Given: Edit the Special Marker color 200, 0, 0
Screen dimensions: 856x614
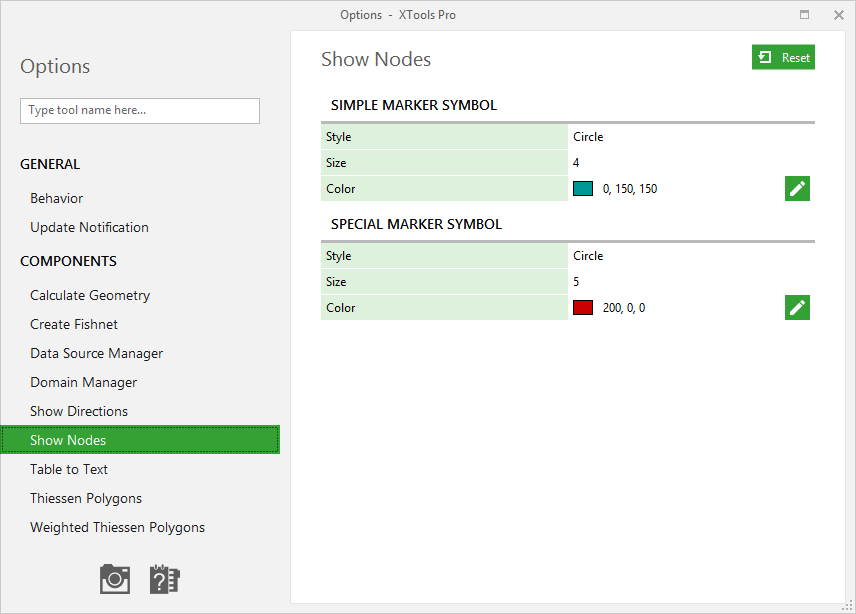Looking at the screenshot, I should 797,307.
